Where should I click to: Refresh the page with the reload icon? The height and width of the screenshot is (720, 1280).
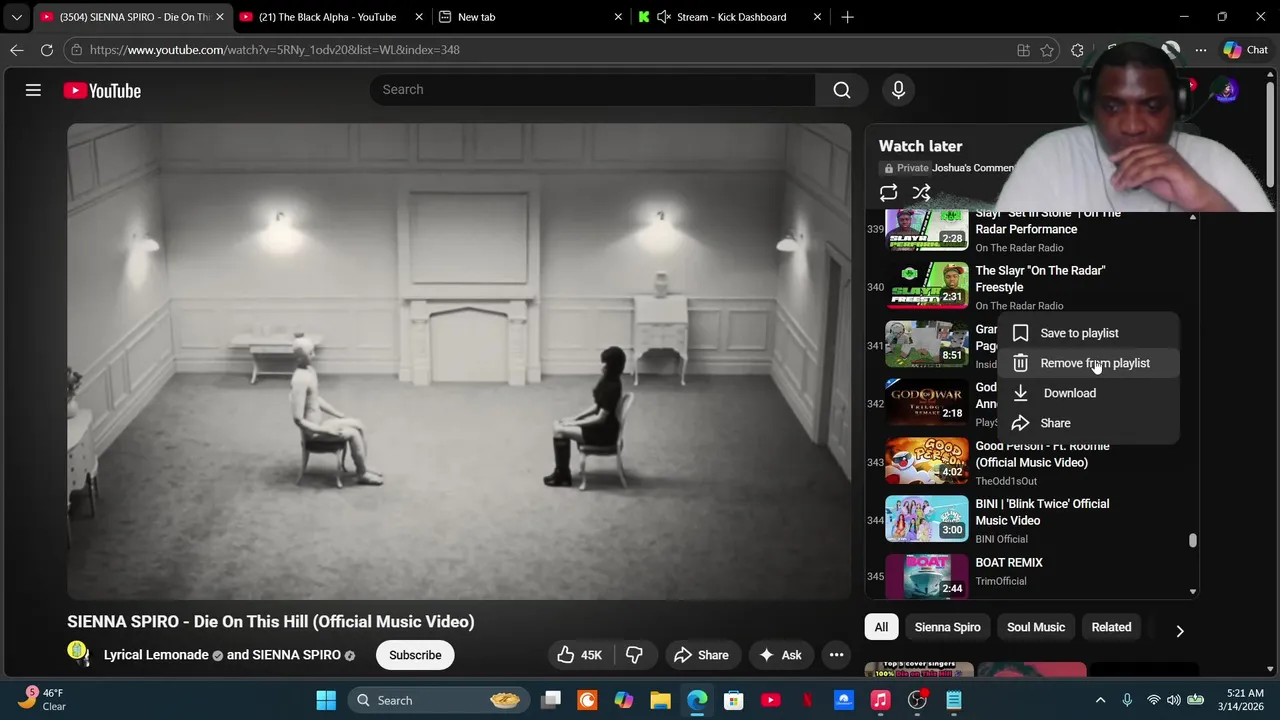tap(46, 49)
